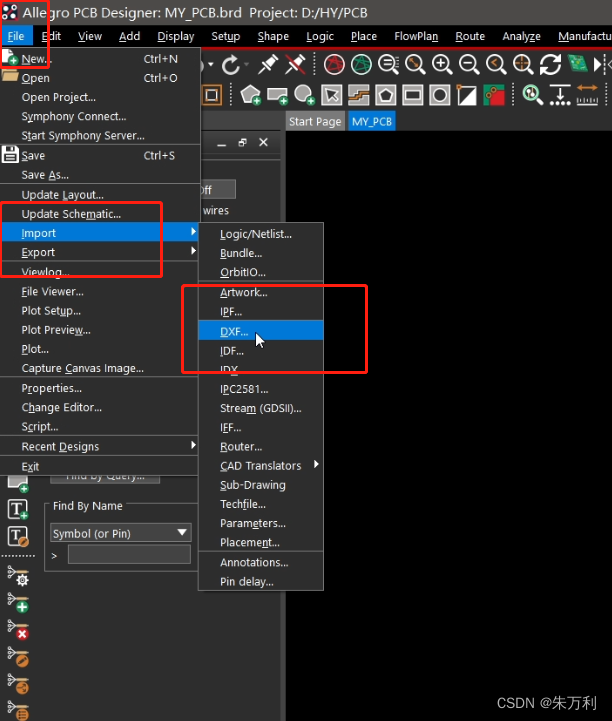The image size is (612, 721).
Task: Click Plot Setup... in File menu
Action: click(x=51, y=311)
